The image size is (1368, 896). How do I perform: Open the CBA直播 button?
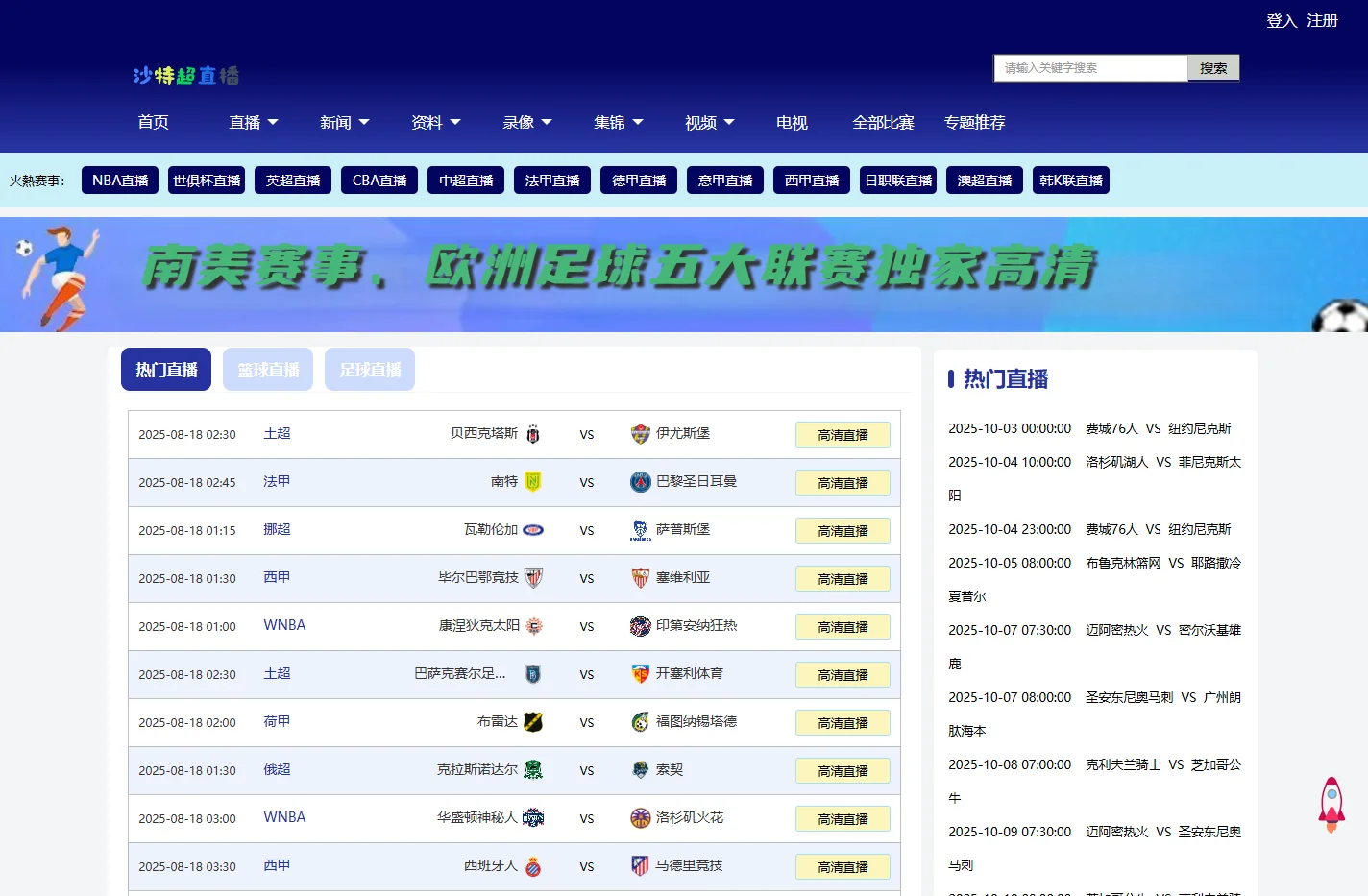coord(379,181)
